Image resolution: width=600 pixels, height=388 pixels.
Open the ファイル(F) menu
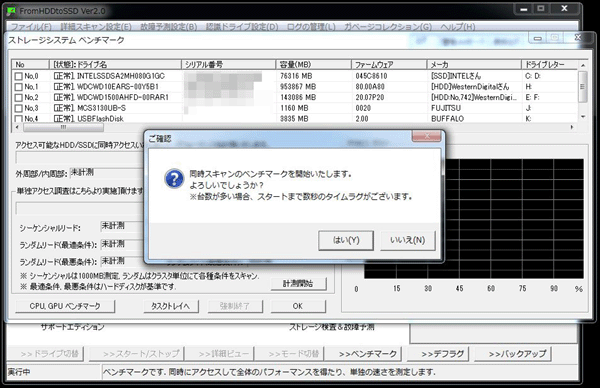coord(31,27)
